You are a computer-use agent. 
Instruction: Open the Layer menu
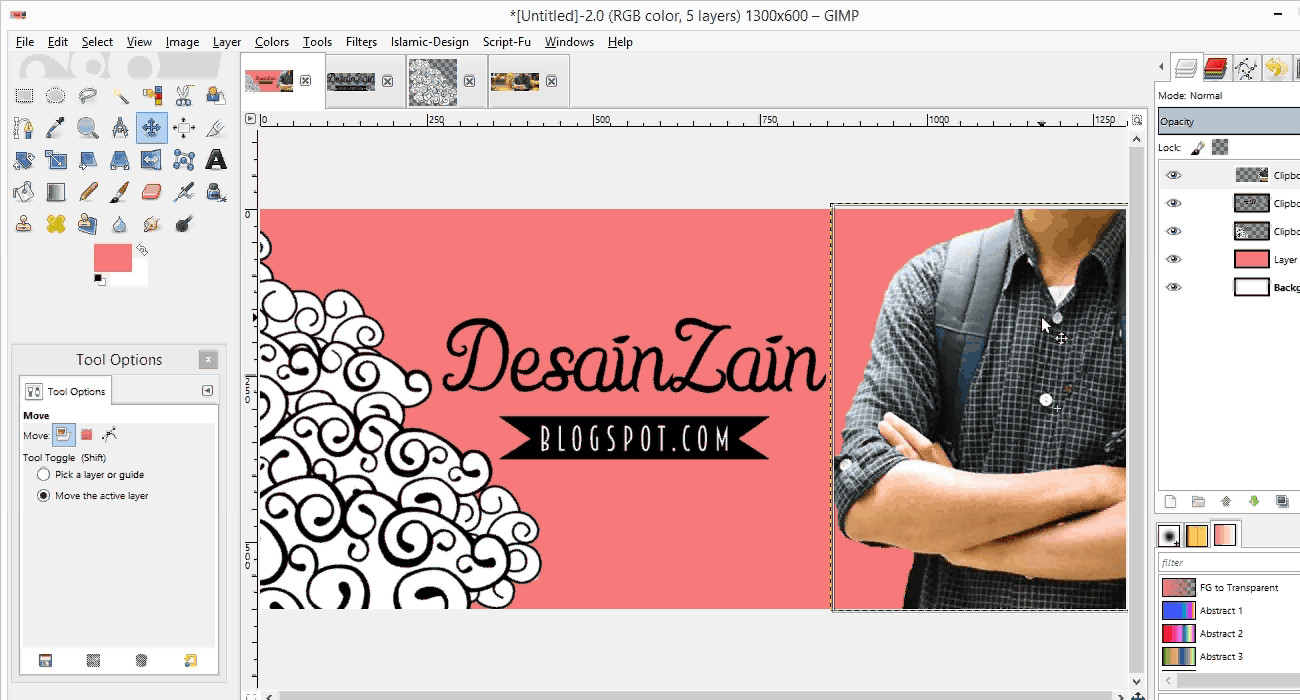(x=227, y=42)
